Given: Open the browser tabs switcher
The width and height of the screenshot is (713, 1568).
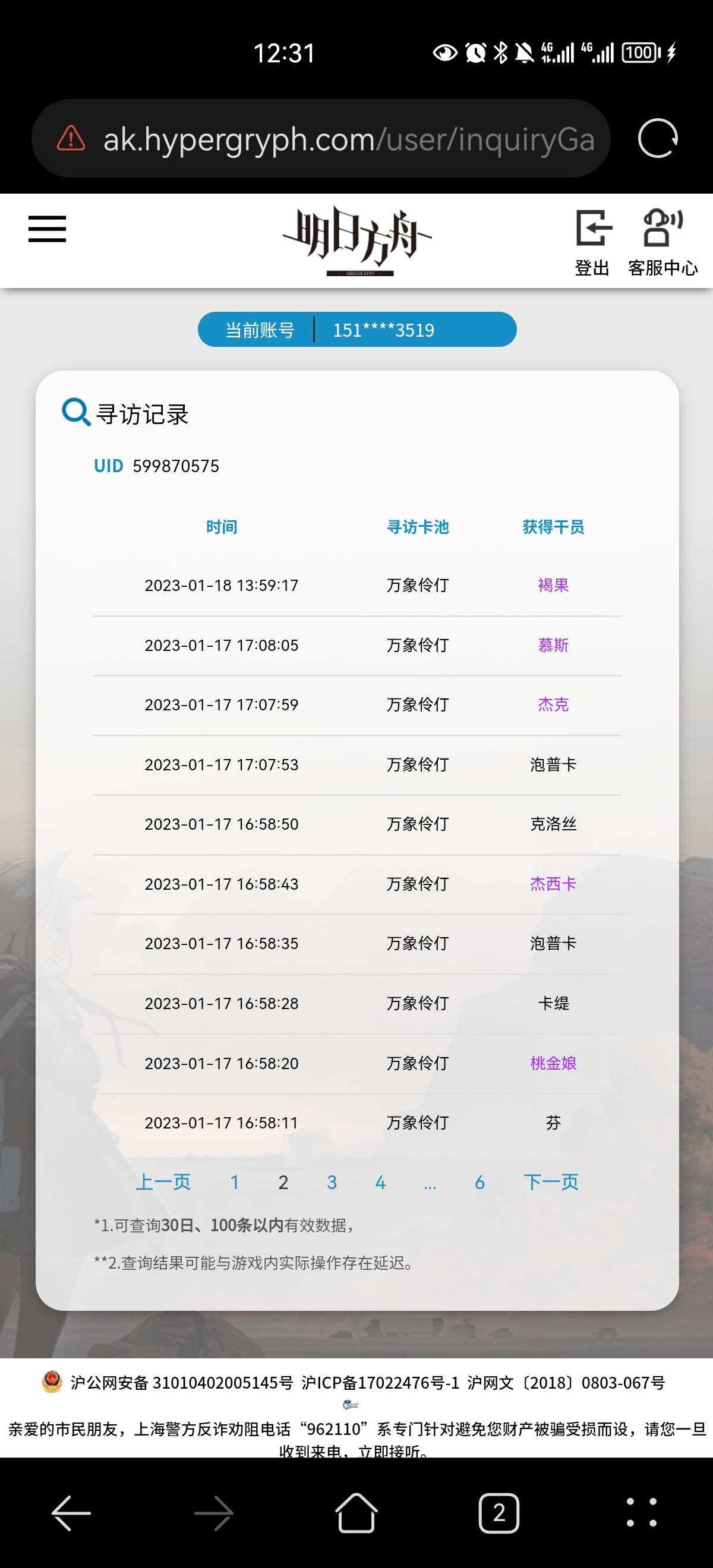Looking at the screenshot, I should (499, 1513).
